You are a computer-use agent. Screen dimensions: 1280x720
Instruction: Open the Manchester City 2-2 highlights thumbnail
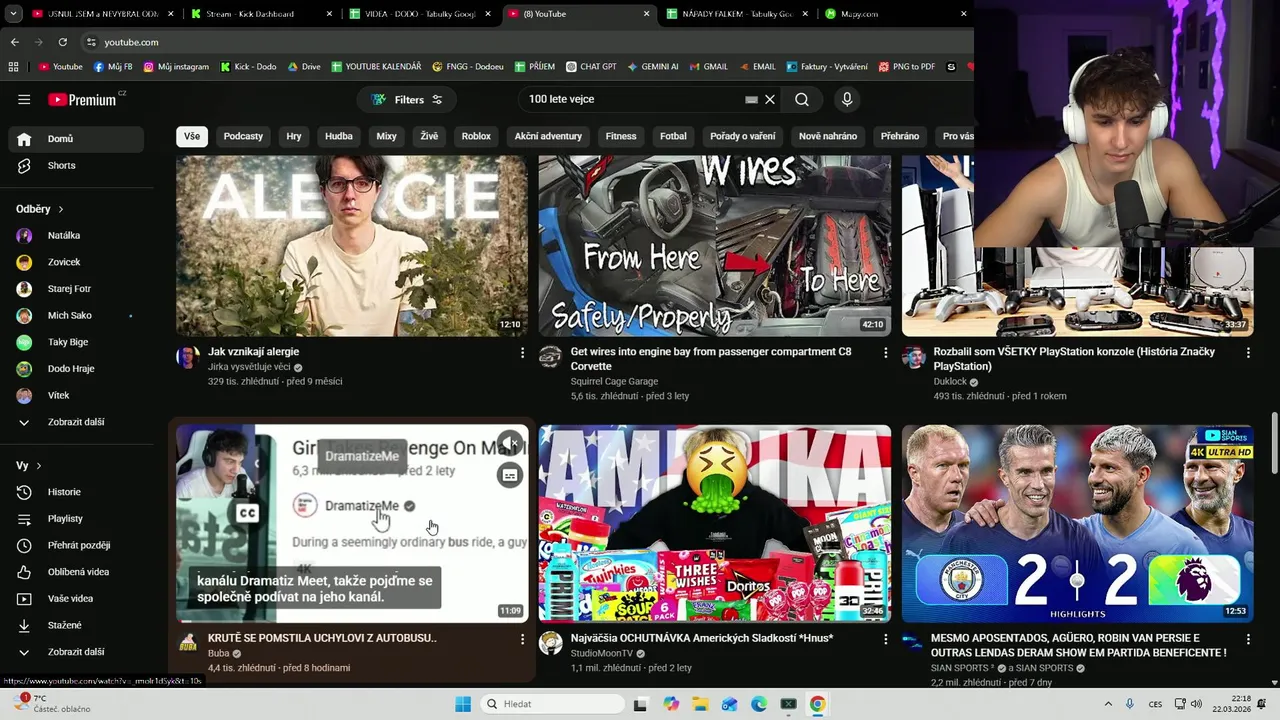point(1077,524)
